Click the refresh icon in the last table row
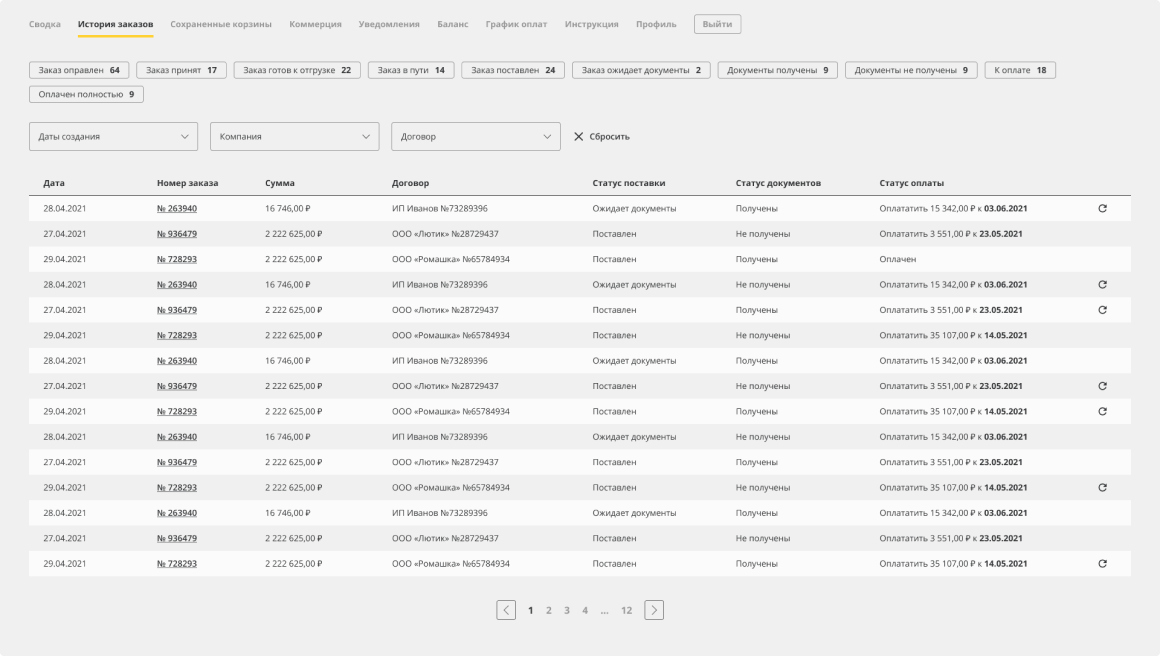 tap(1102, 564)
